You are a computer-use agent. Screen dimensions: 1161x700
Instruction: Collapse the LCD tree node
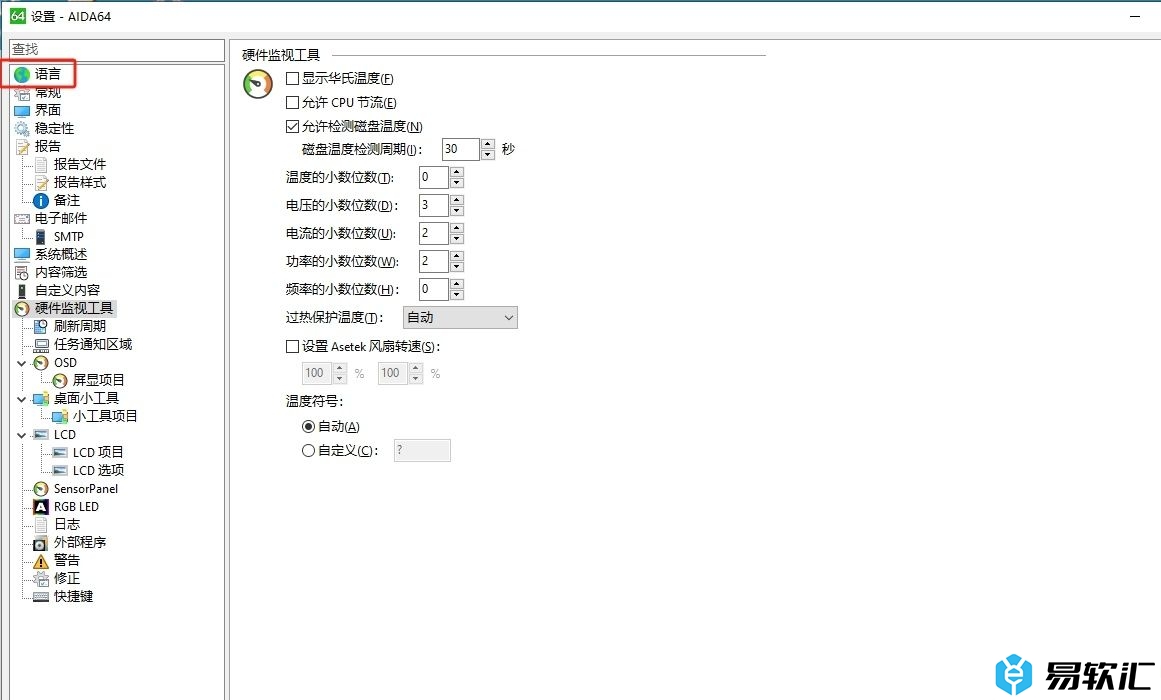pyautogui.click(x=21, y=435)
